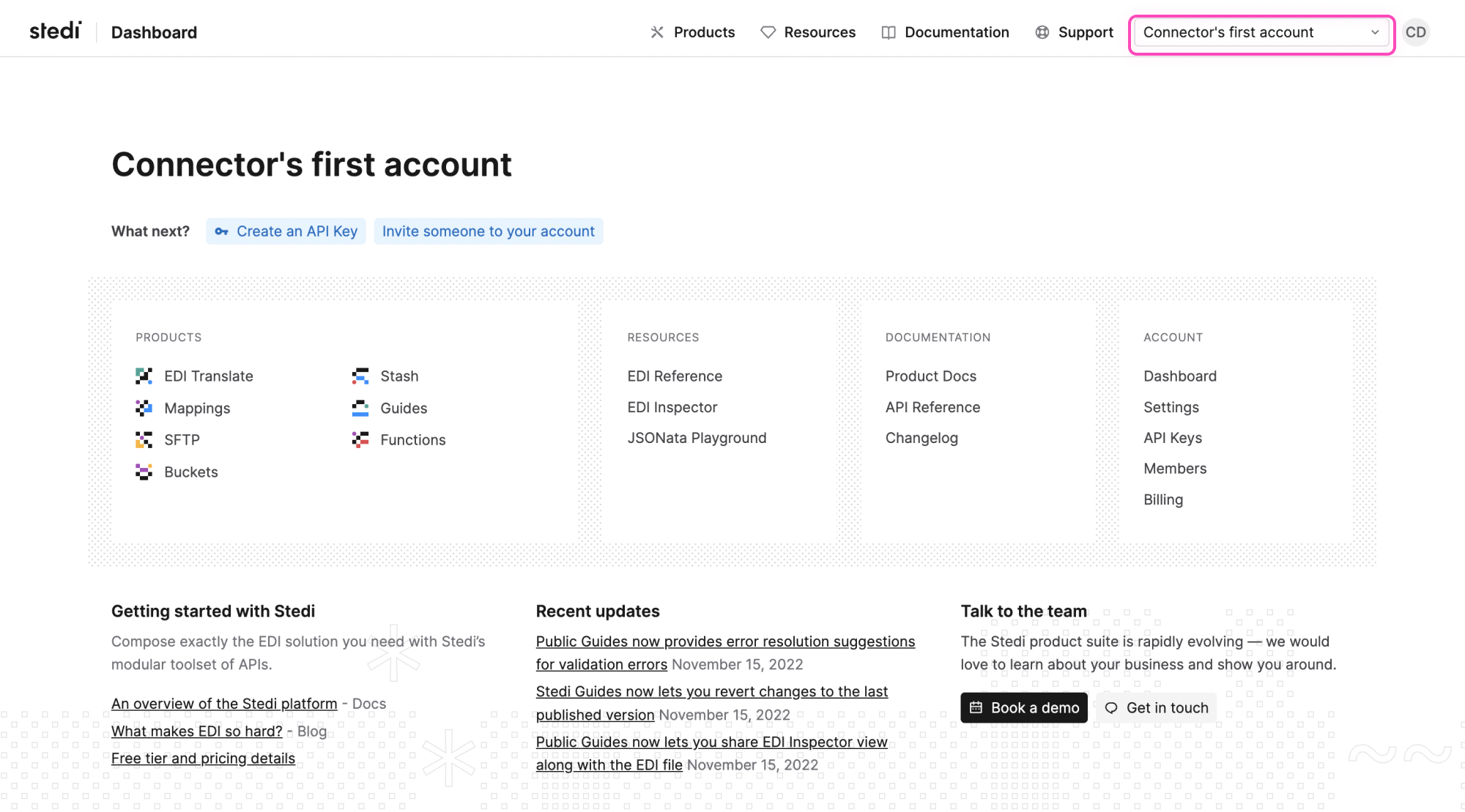Click the Create an API Key button
This screenshot has height=812, width=1465.
click(x=286, y=231)
